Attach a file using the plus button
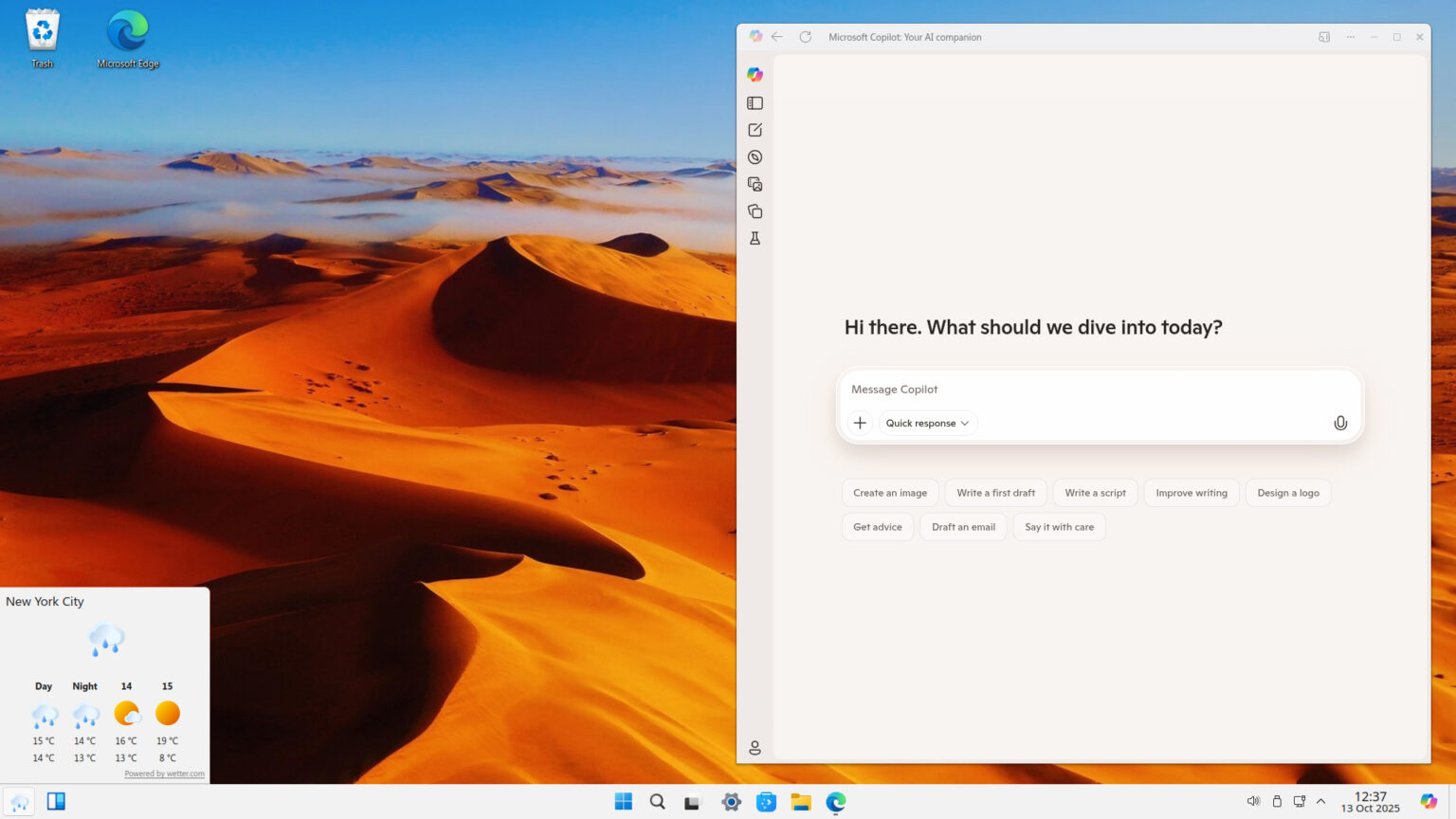This screenshot has width=1456, height=819. pyautogui.click(x=860, y=423)
